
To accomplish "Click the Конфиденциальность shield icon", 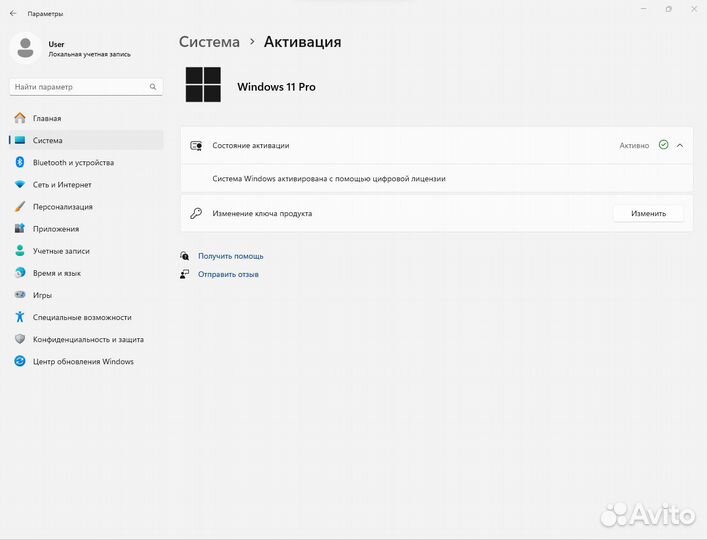I will pyautogui.click(x=20, y=339).
